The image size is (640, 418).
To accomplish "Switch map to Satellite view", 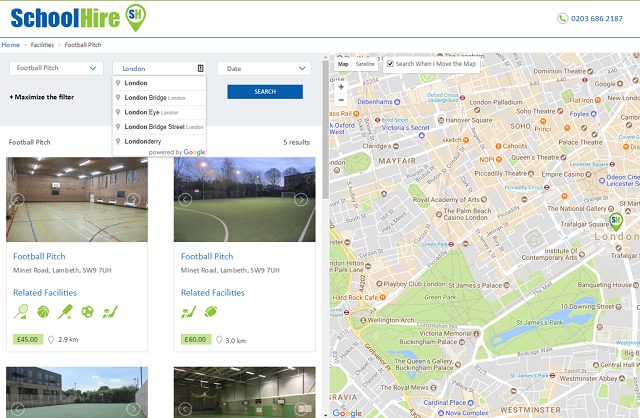I will [x=365, y=64].
